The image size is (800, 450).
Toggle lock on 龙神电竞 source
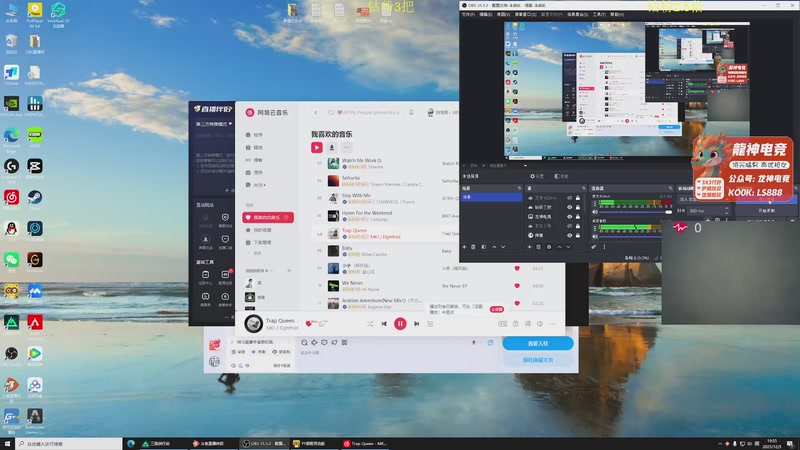click(x=578, y=216)
